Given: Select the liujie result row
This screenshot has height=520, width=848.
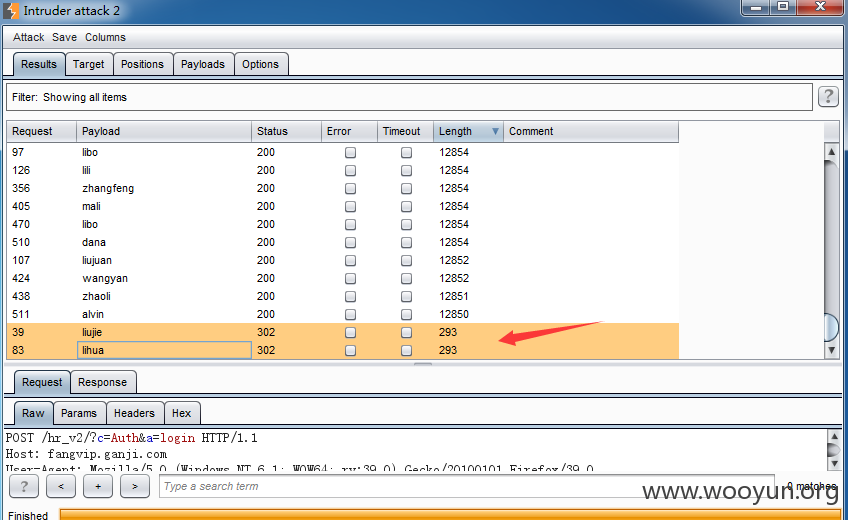Looking at the screenshot, I should (x=342, y=332).
